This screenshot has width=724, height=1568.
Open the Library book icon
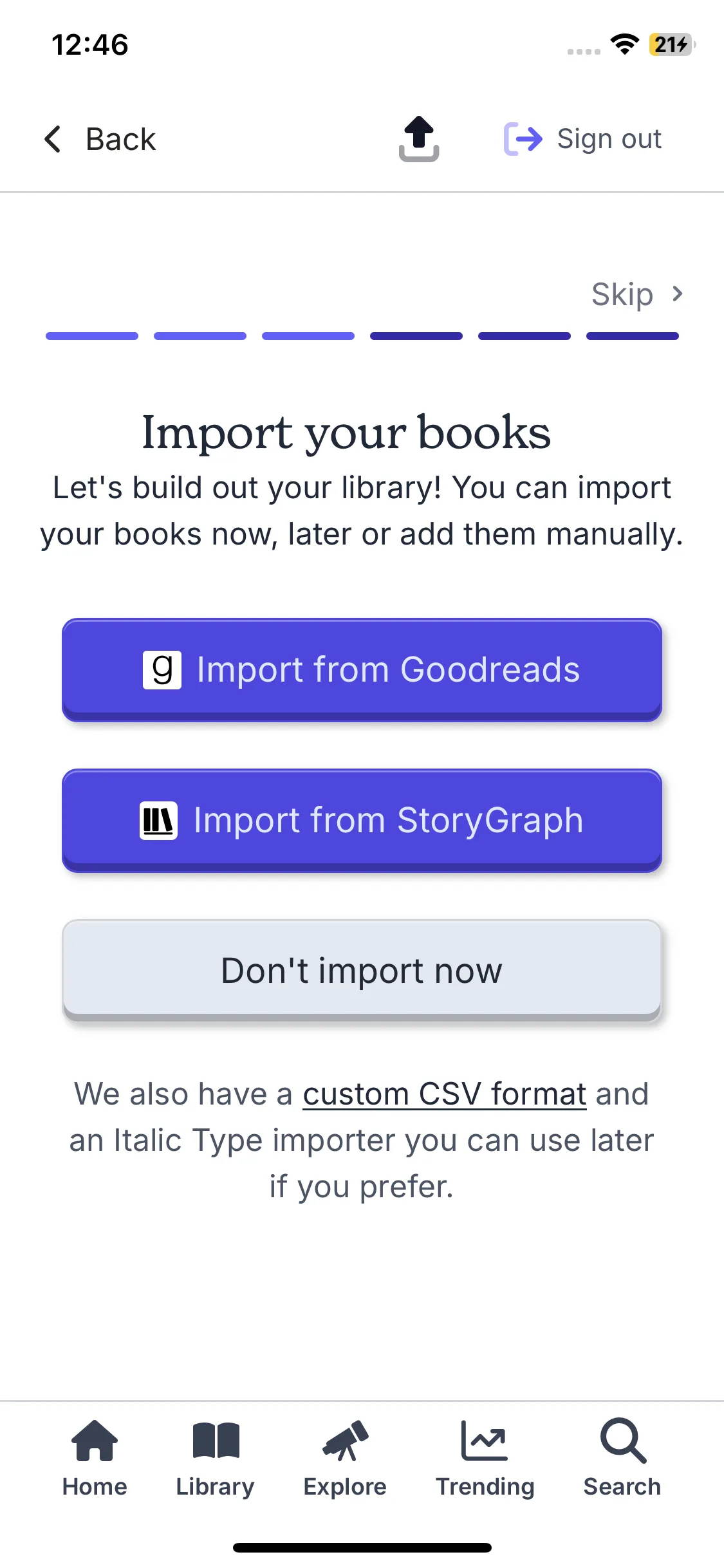pos(216,1441)
